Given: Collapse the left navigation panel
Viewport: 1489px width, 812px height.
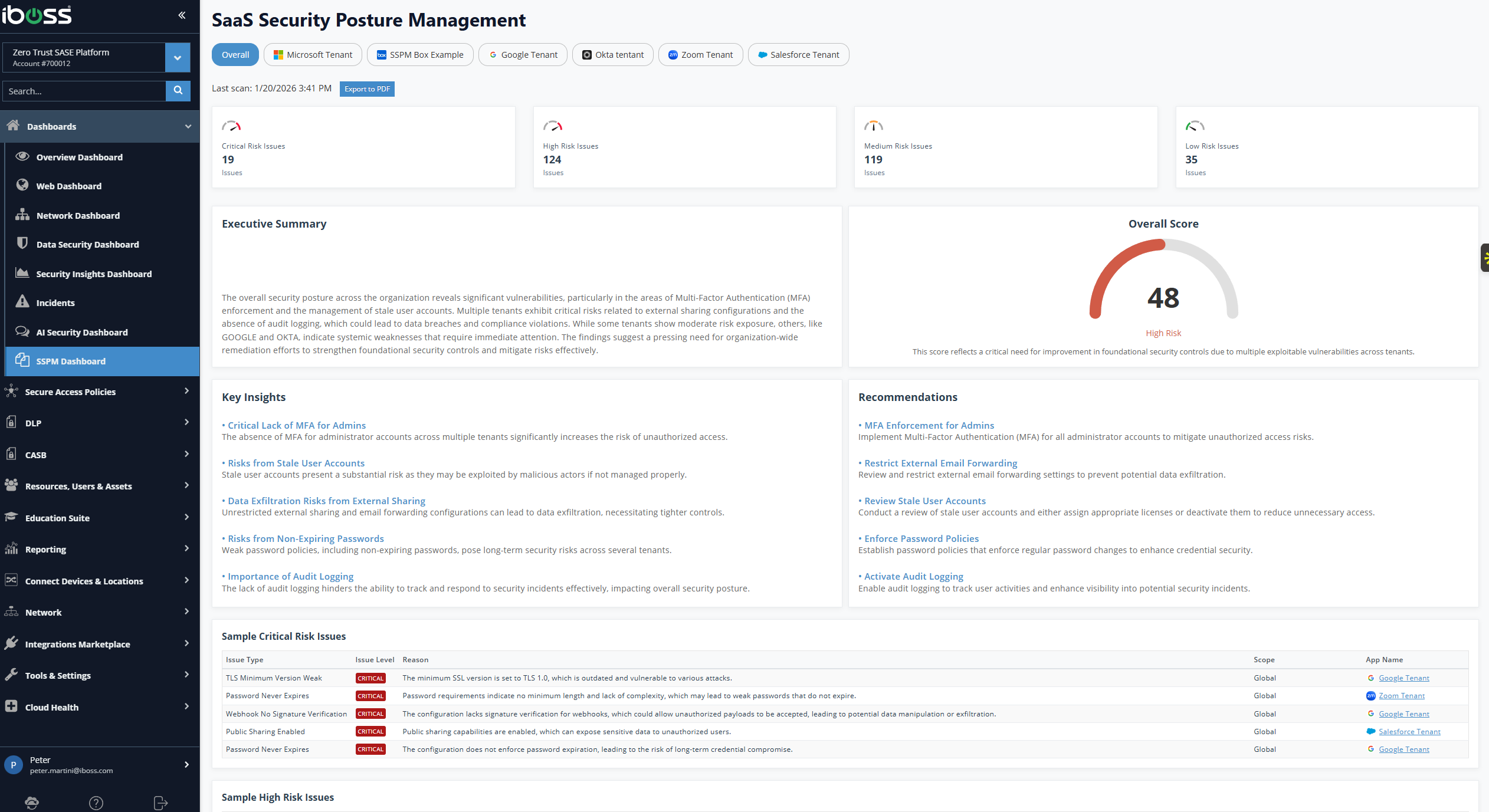Looking at the screenshot, I should (181, 15).
